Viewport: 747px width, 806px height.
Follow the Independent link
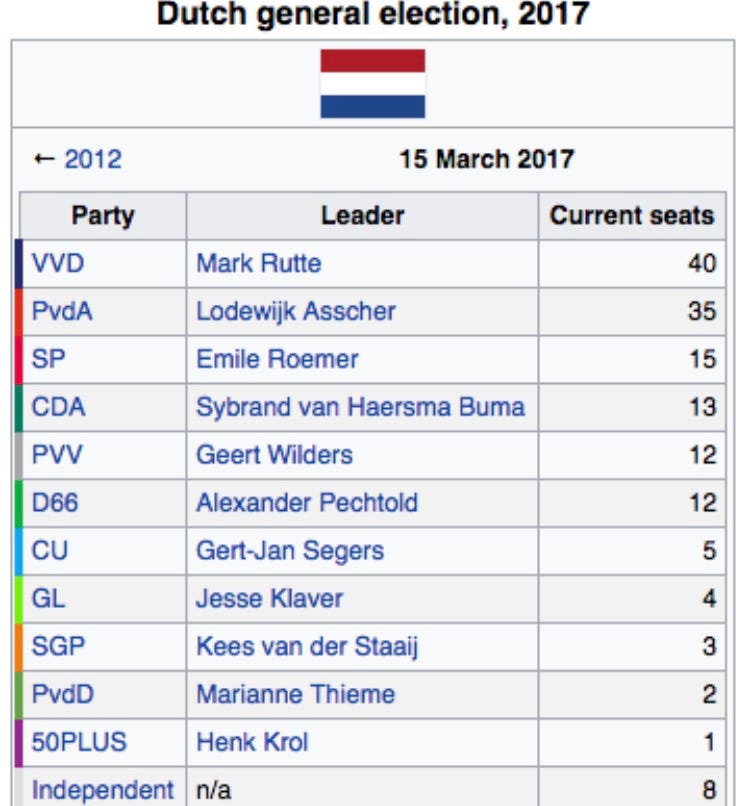pos(103,790)
